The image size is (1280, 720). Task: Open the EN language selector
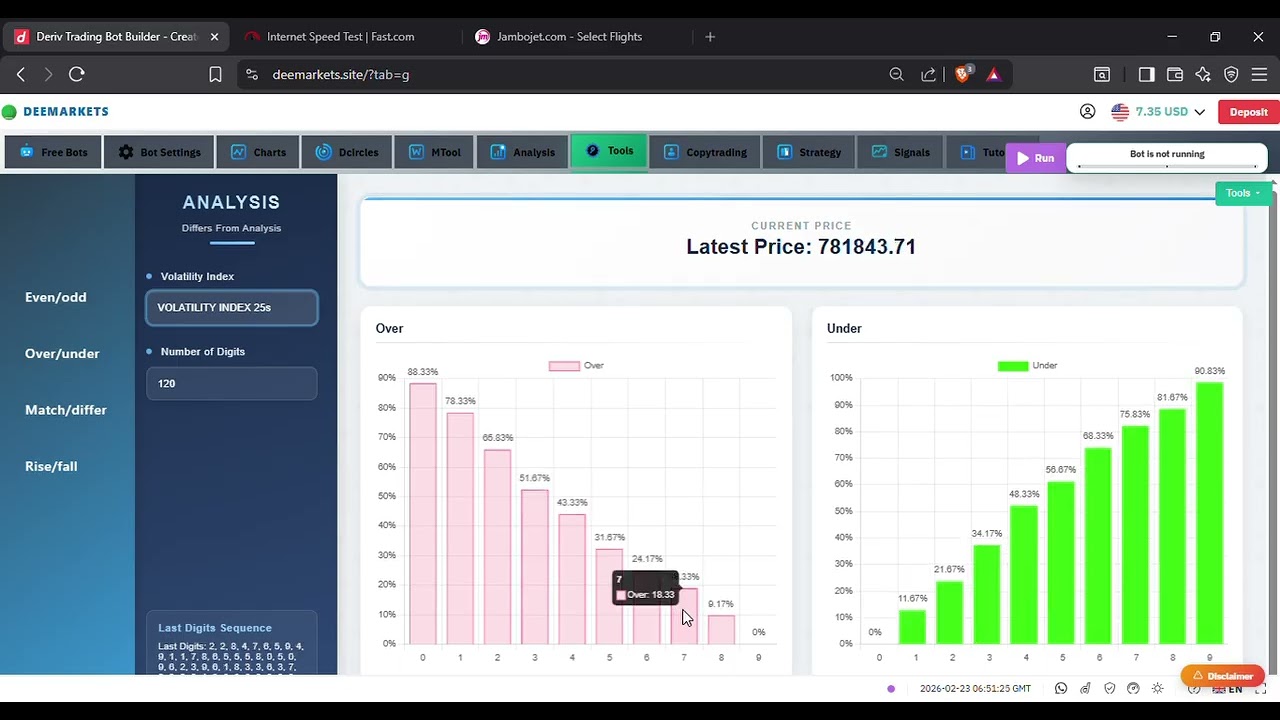[x=1227, y=689]
